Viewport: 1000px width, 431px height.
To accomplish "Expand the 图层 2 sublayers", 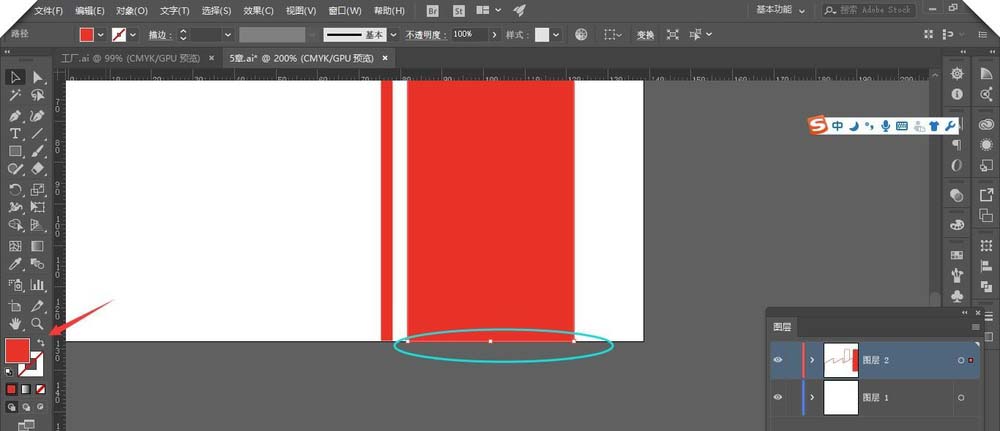I will (x=813, y=360).
